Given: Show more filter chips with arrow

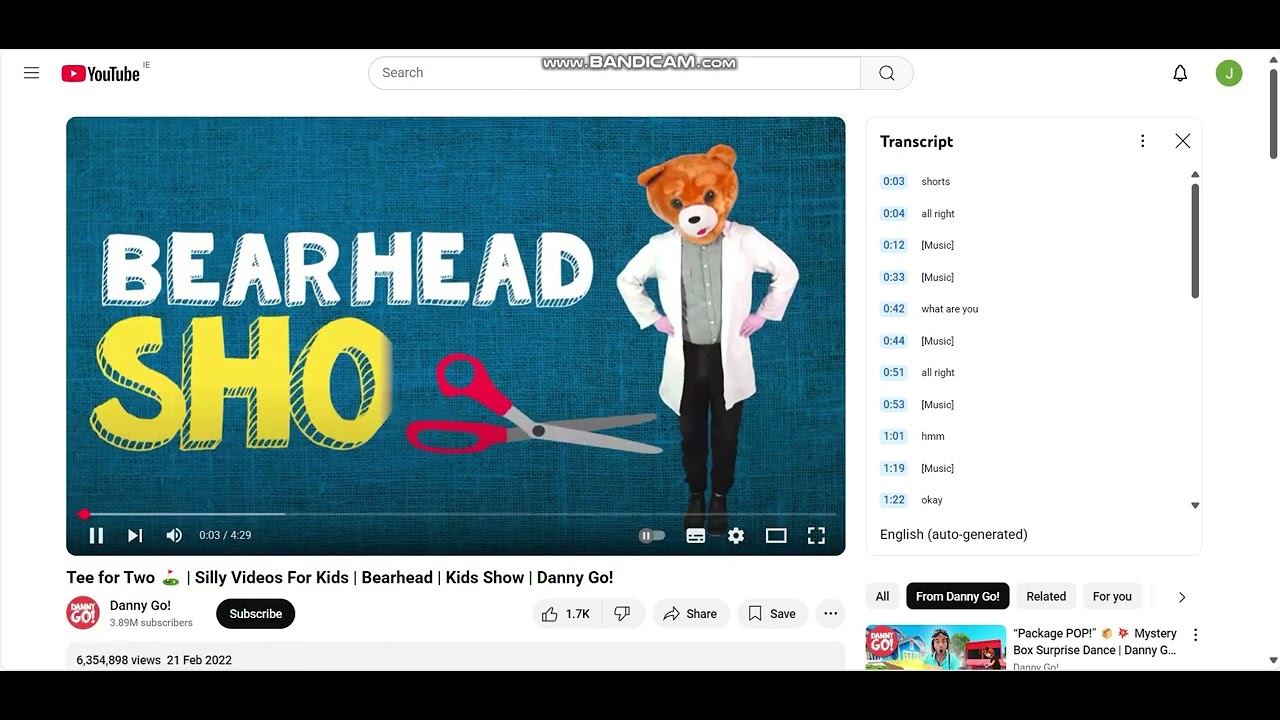Looking at the screenshot, I should click(x=1182, y=597).
